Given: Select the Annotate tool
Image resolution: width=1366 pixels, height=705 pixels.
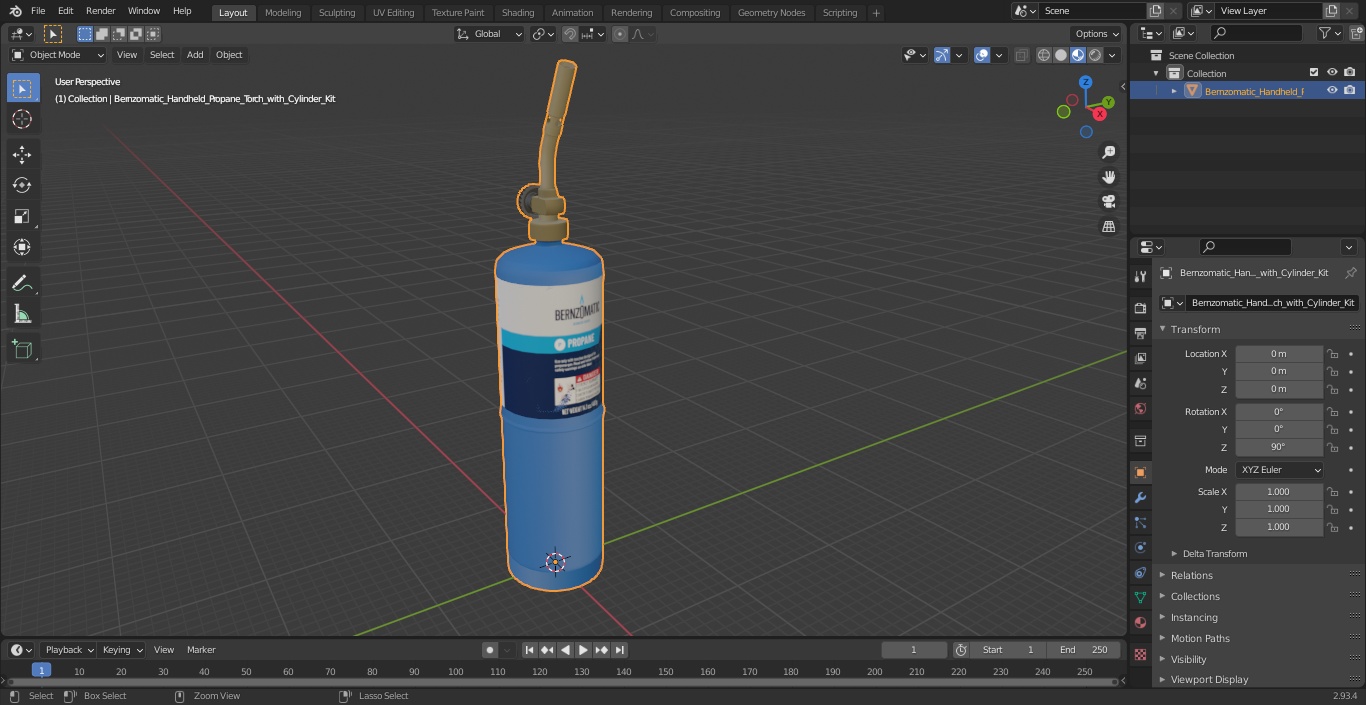Looking at the screenshot, I should [22, 284].
